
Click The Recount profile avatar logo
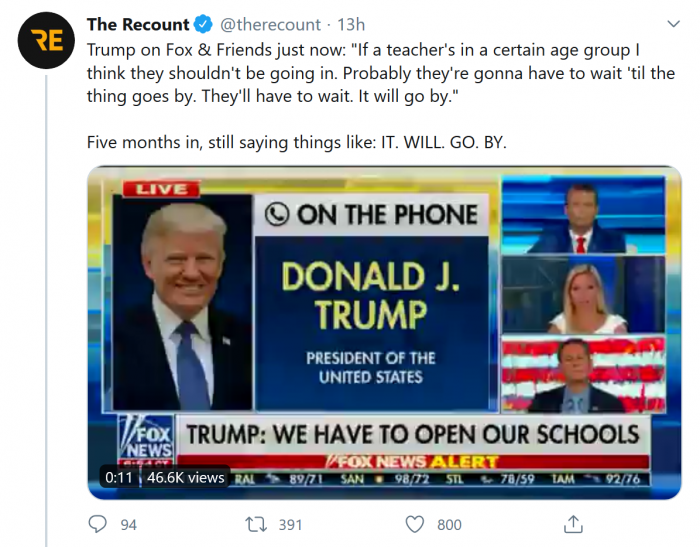[x=47, y=40]
